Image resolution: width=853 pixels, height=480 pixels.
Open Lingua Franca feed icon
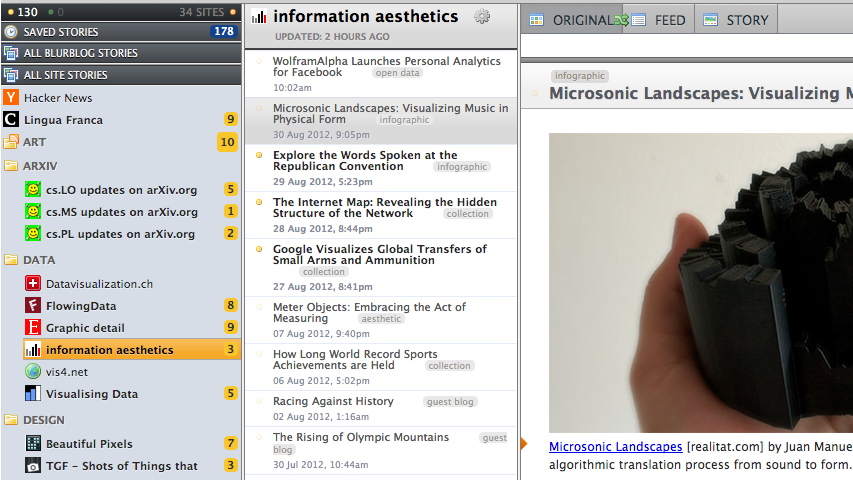click(x=11, y=120)
